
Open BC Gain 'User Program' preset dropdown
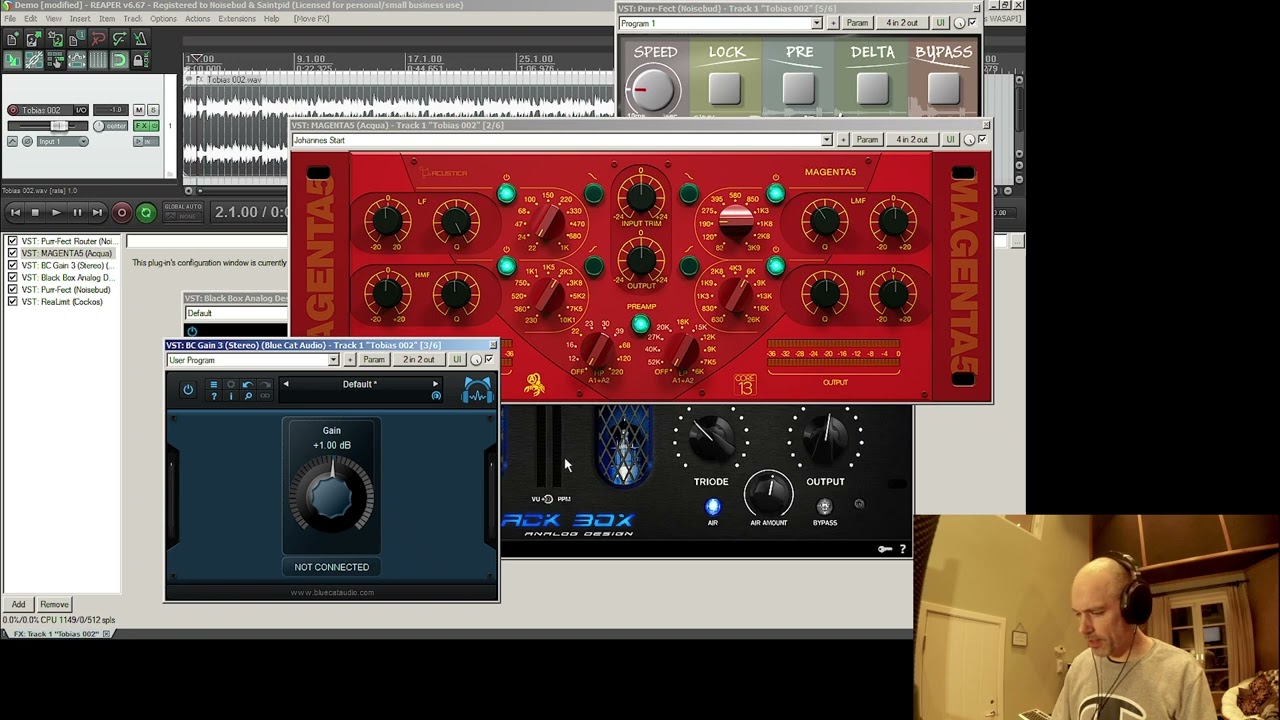pos(253,360)
